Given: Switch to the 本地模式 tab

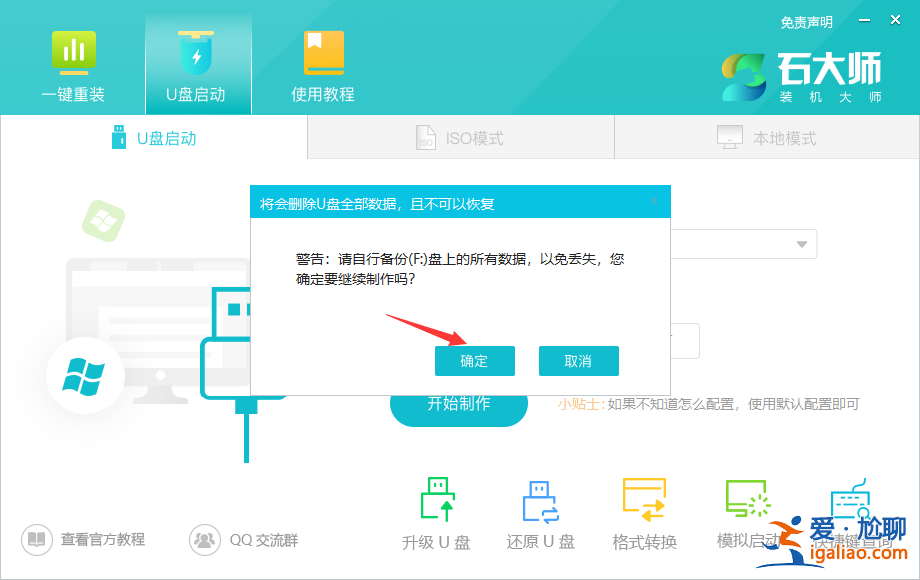Looking at the screenshot, I should (765, 137).
